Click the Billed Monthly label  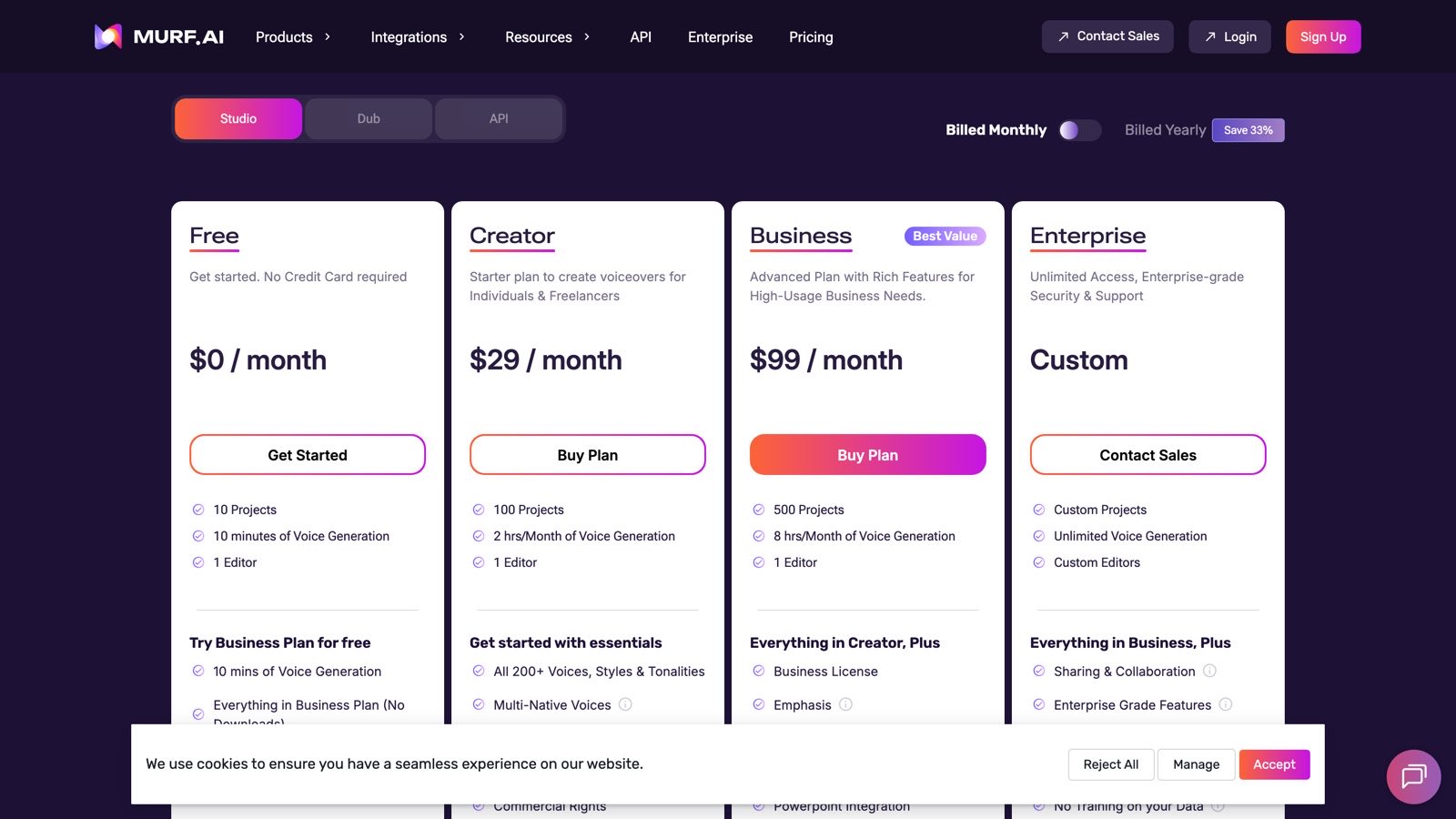click(x=996, y=130)
